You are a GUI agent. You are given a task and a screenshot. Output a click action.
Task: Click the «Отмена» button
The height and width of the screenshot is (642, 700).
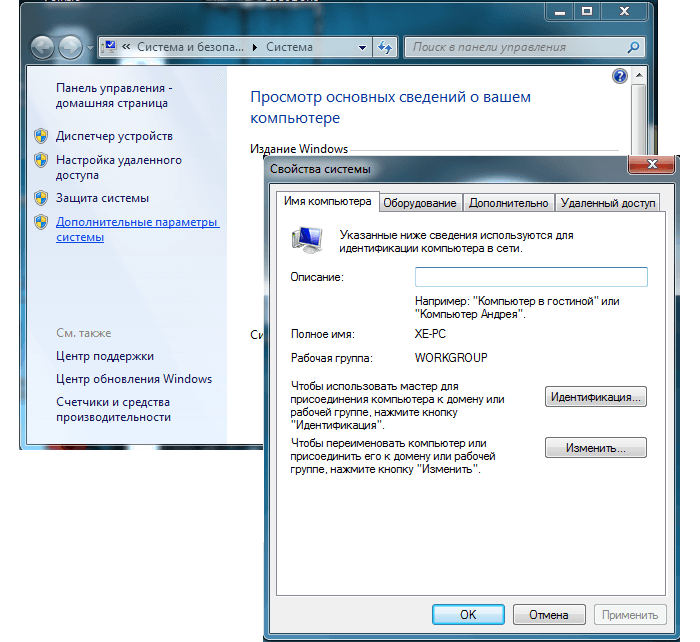coord(549,615)
